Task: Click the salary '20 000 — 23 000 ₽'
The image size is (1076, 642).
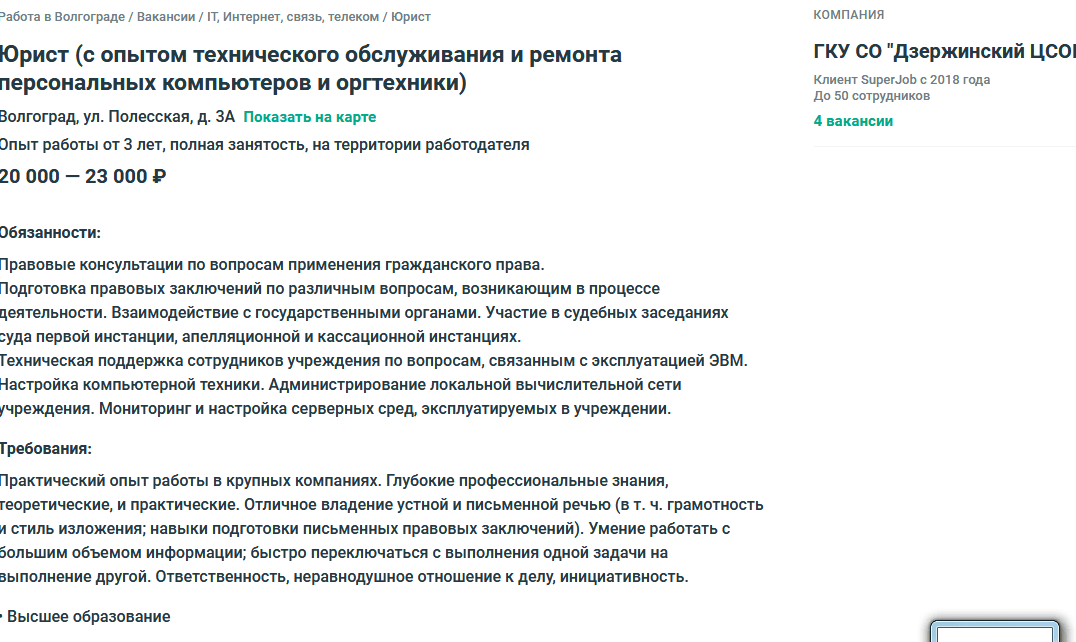Action: pyautogui.click(x=82, y=177)
